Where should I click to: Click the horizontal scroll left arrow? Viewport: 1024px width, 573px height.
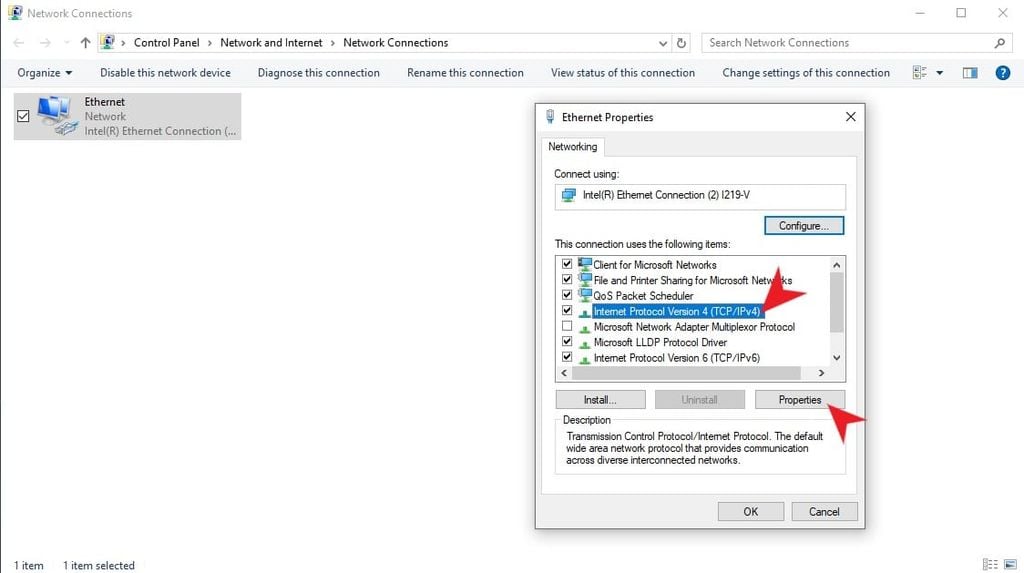(564, 373)
